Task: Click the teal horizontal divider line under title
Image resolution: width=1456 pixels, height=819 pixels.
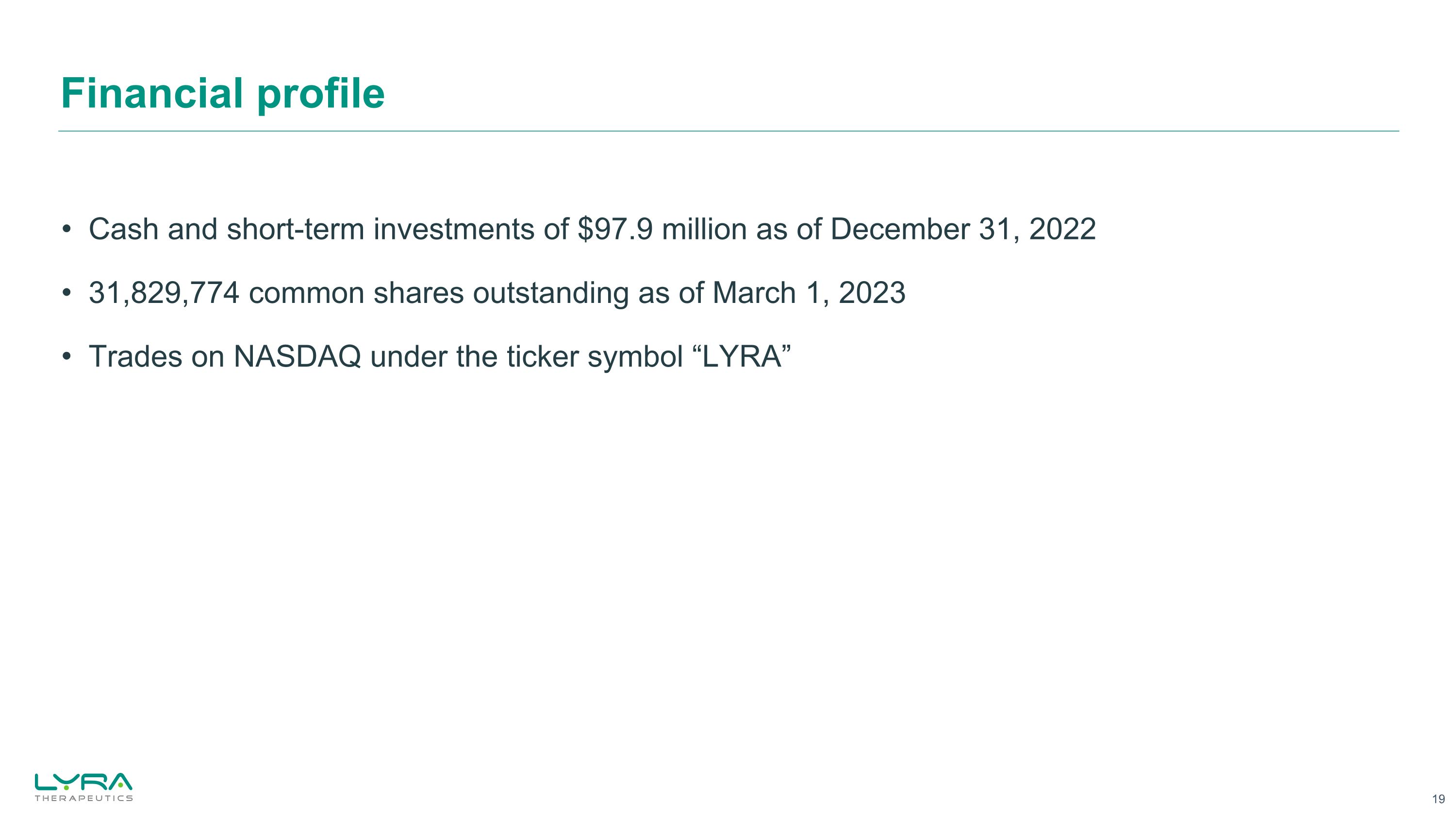Action: tap(728, 131)
